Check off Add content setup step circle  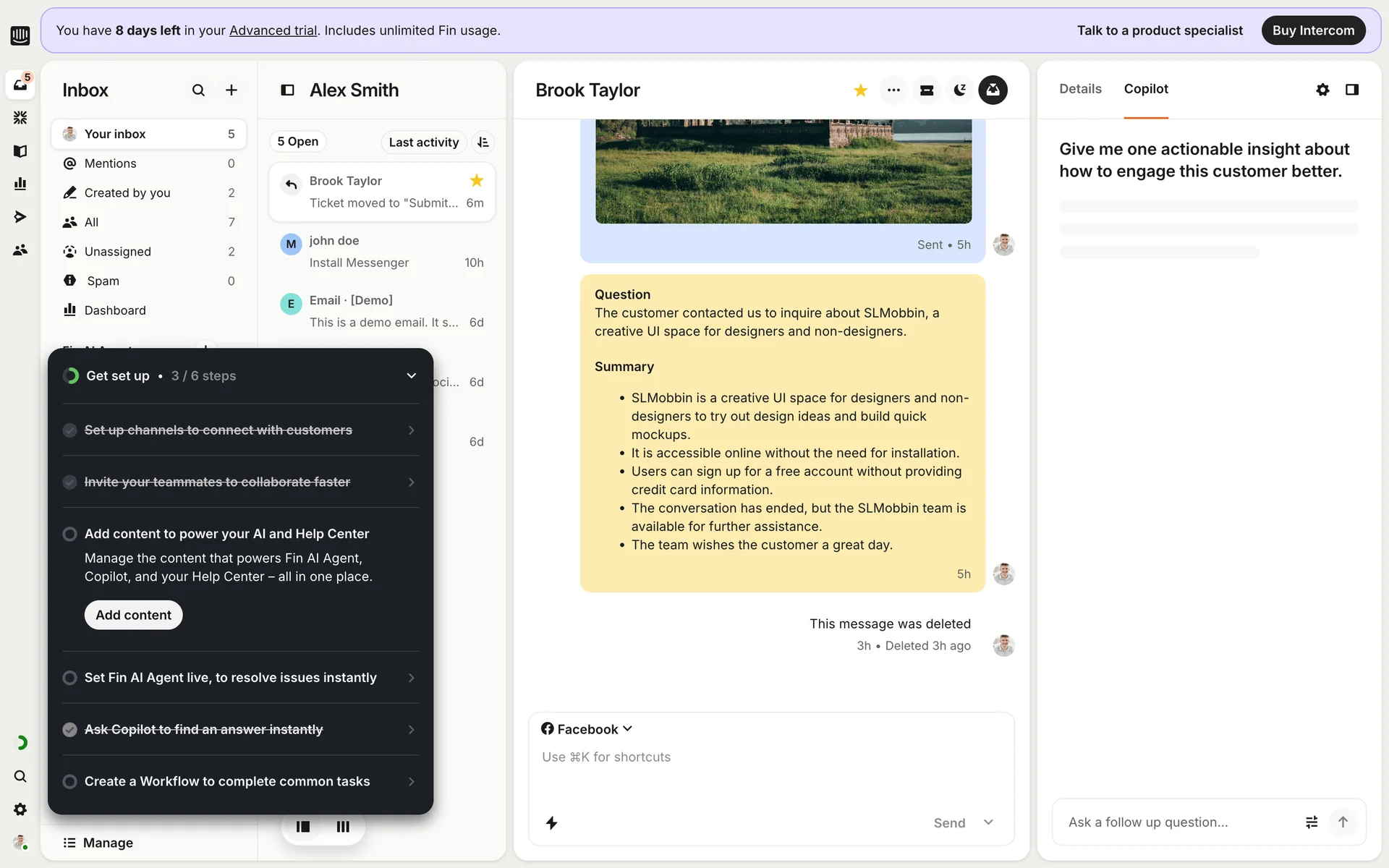pos(69,534)
